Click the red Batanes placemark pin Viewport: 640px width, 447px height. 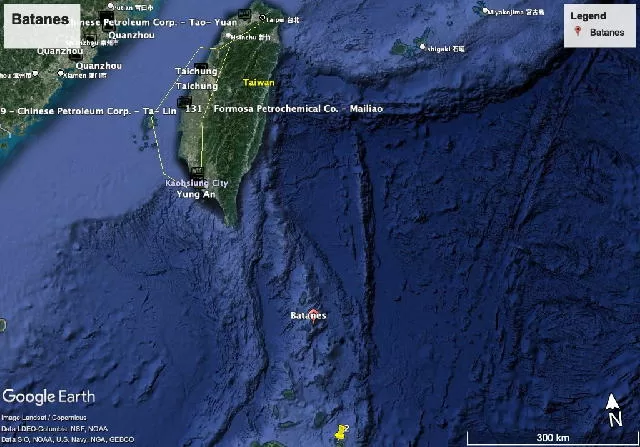[x=312, y=308]
